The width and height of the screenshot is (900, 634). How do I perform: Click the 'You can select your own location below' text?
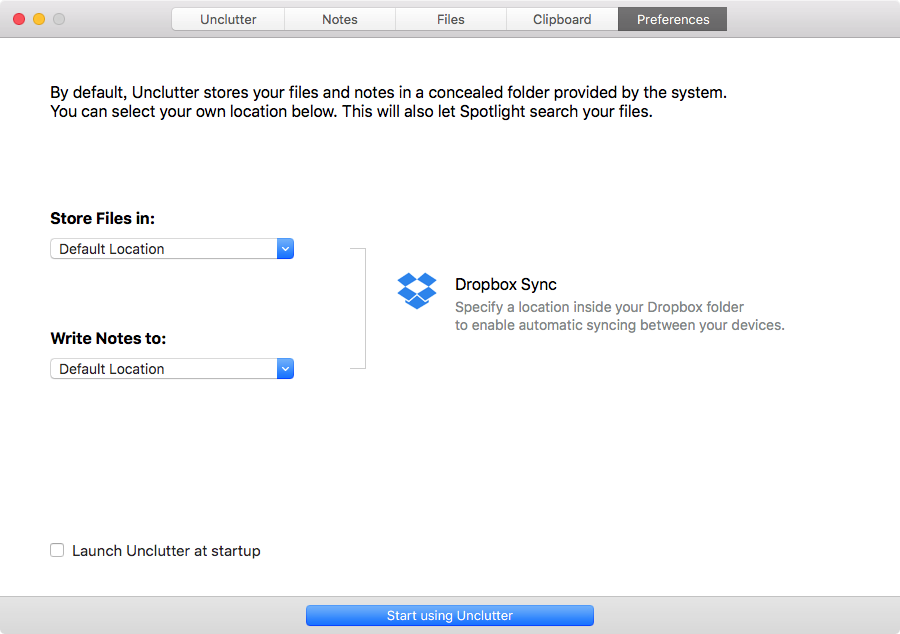tap(351, 111)
